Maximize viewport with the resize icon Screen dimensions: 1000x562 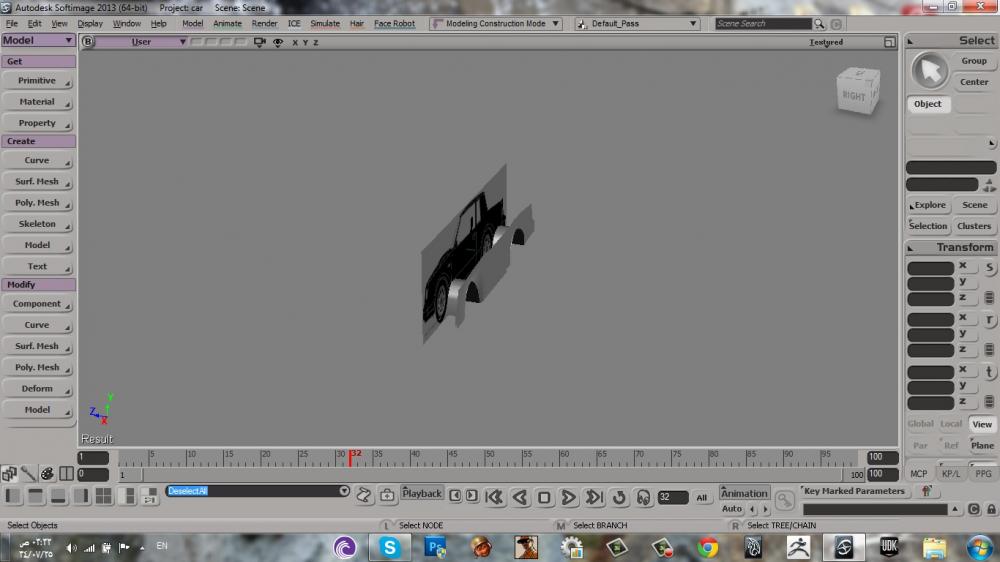(889, 42)
